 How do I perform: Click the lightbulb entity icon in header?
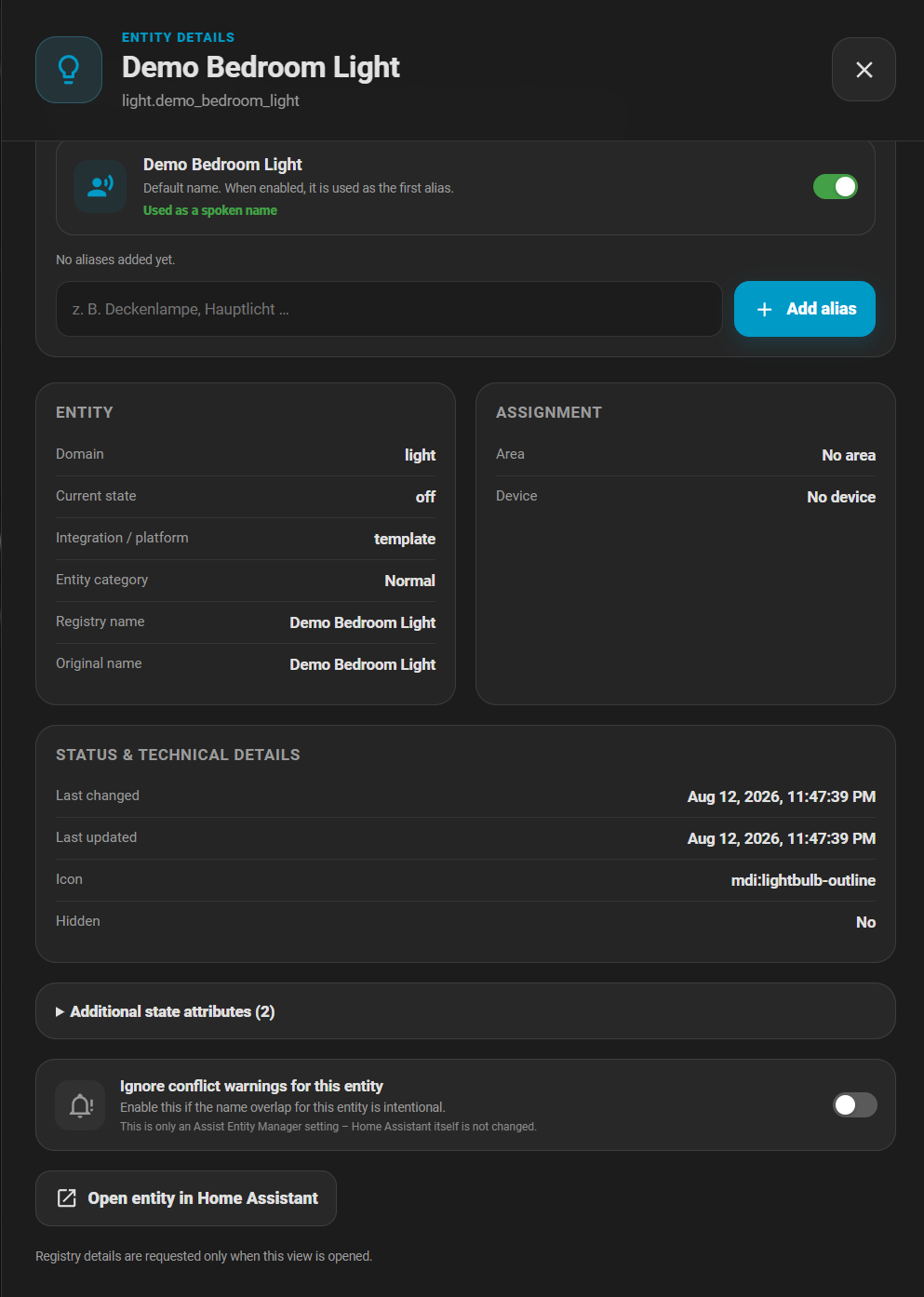69,70
